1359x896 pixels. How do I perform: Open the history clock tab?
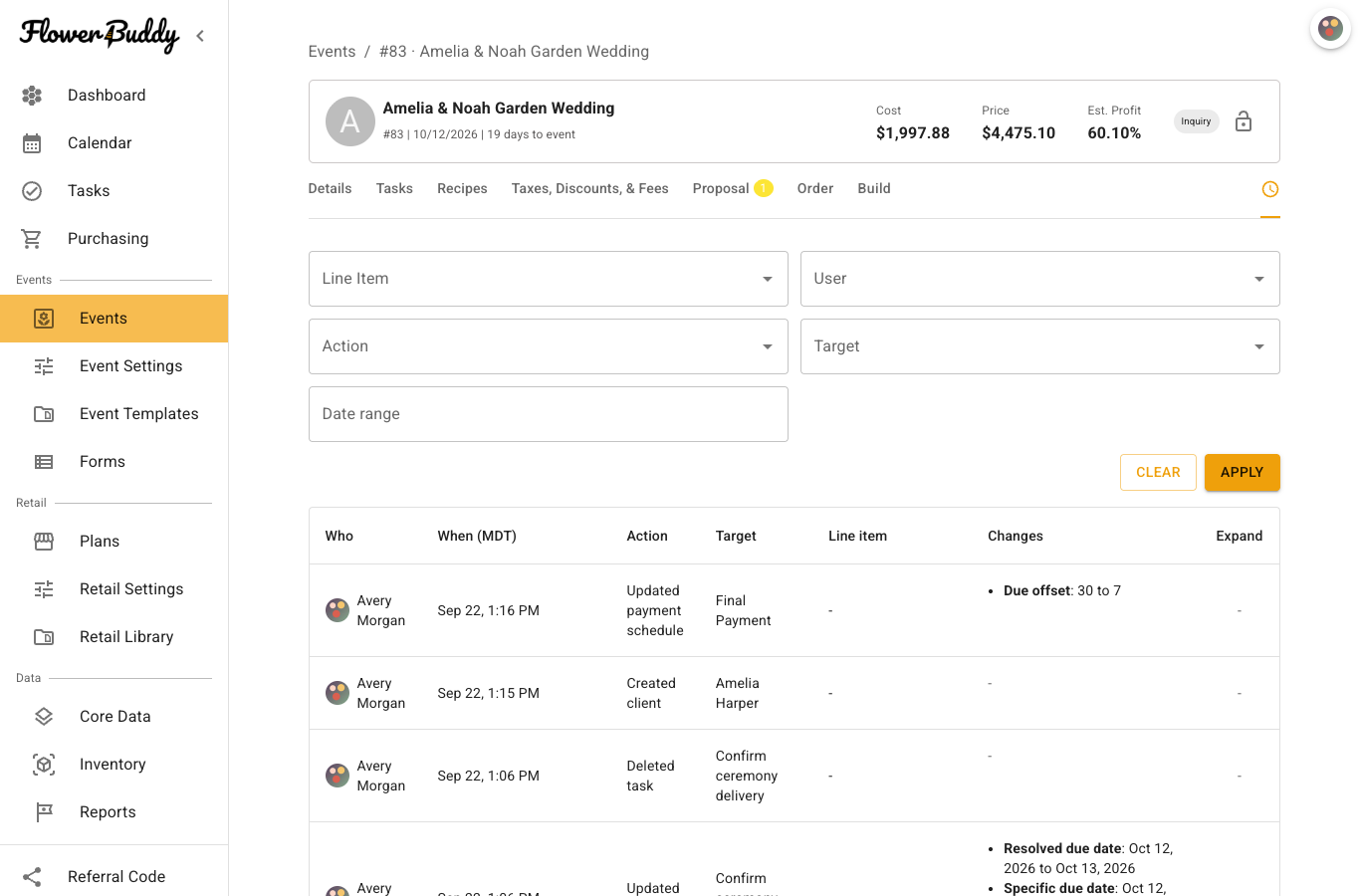[x=1270, y=189]
